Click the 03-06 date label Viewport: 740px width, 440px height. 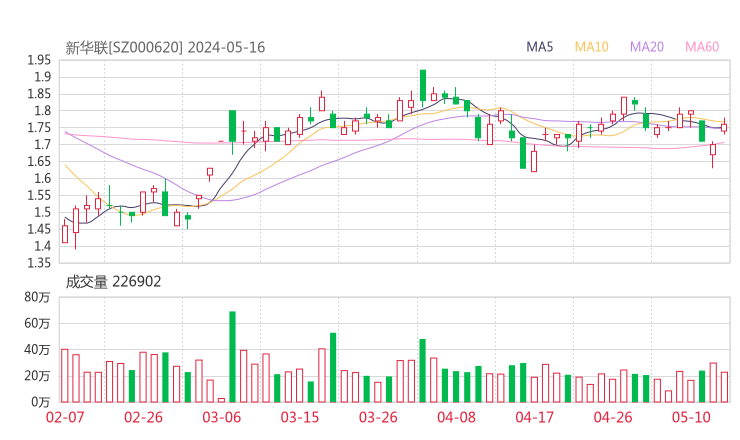pos(222,417)
